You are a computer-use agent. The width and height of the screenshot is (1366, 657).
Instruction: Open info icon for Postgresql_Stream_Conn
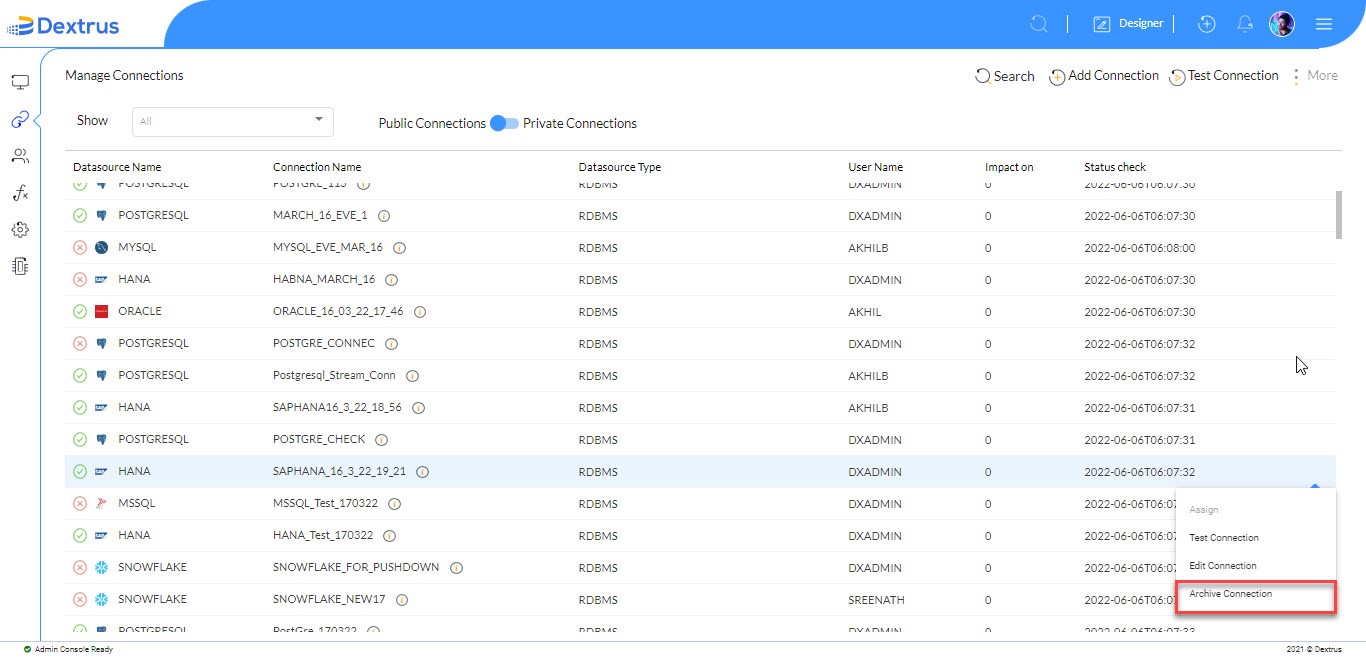(x=412, y=376)
